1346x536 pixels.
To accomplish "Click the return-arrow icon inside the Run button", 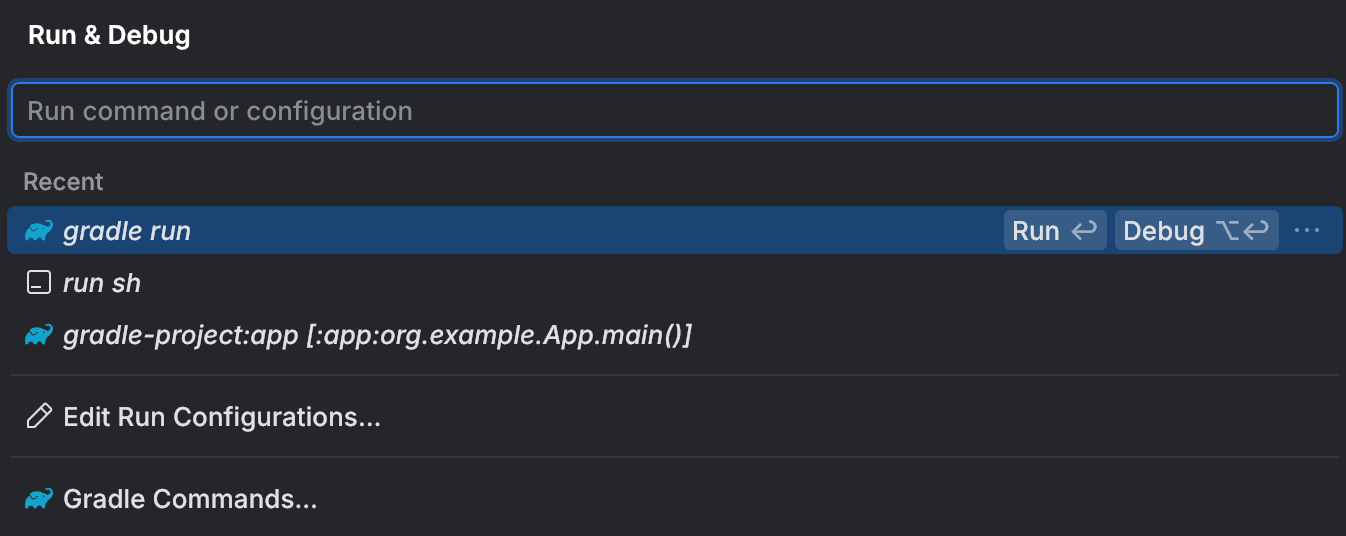I will (1084, 231).
